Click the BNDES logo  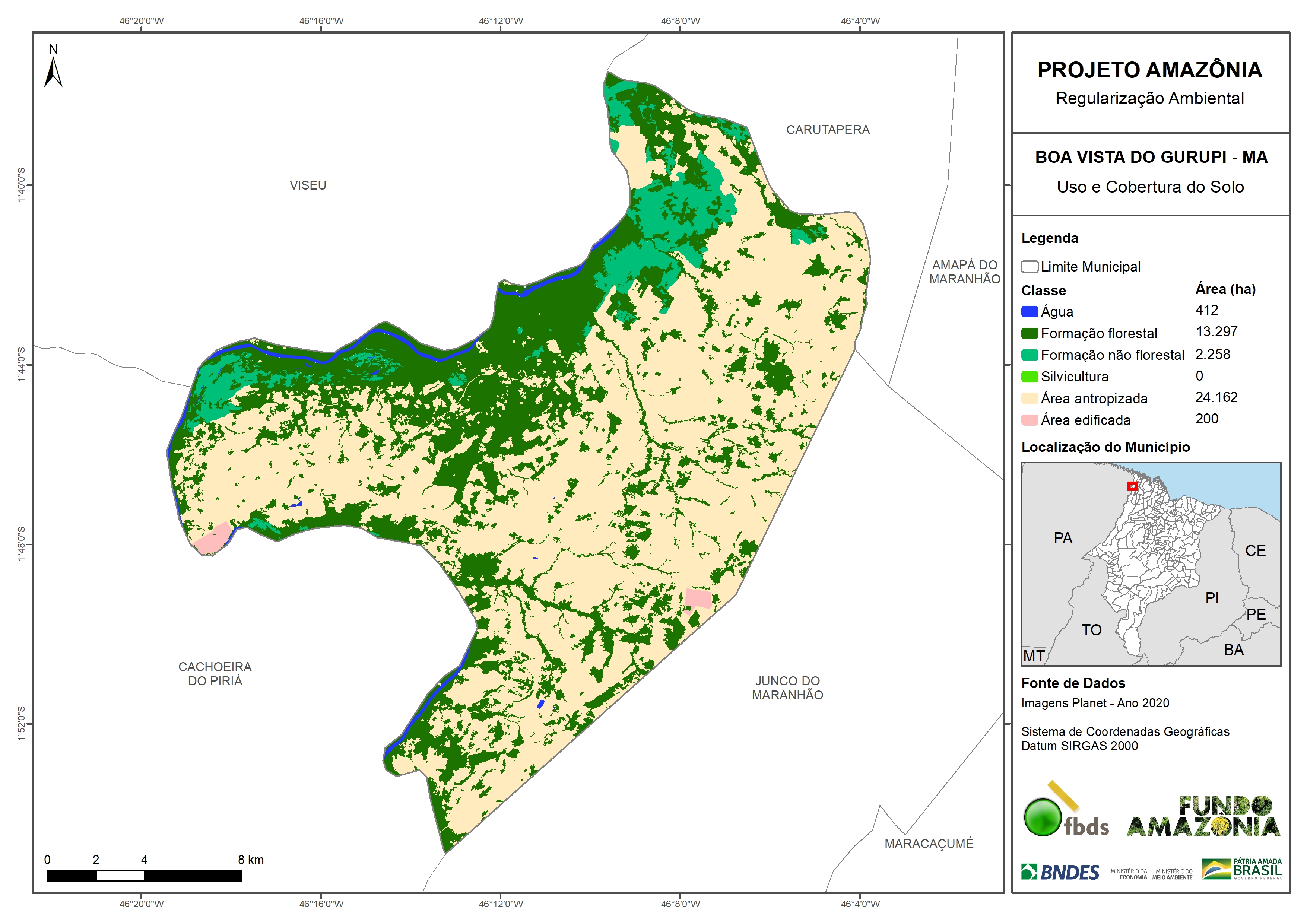tap(1060, 872)
